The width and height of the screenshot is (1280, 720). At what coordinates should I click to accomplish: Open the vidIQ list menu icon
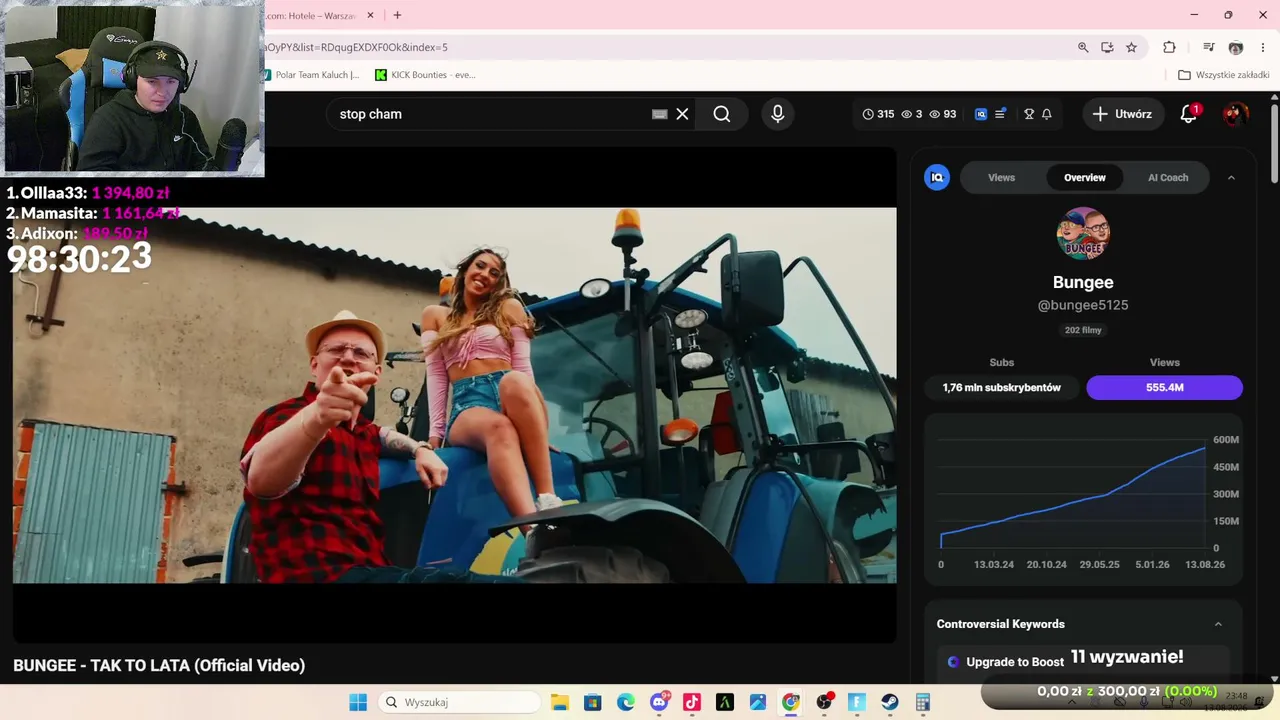pyautogui.click(x=999, y=114)
